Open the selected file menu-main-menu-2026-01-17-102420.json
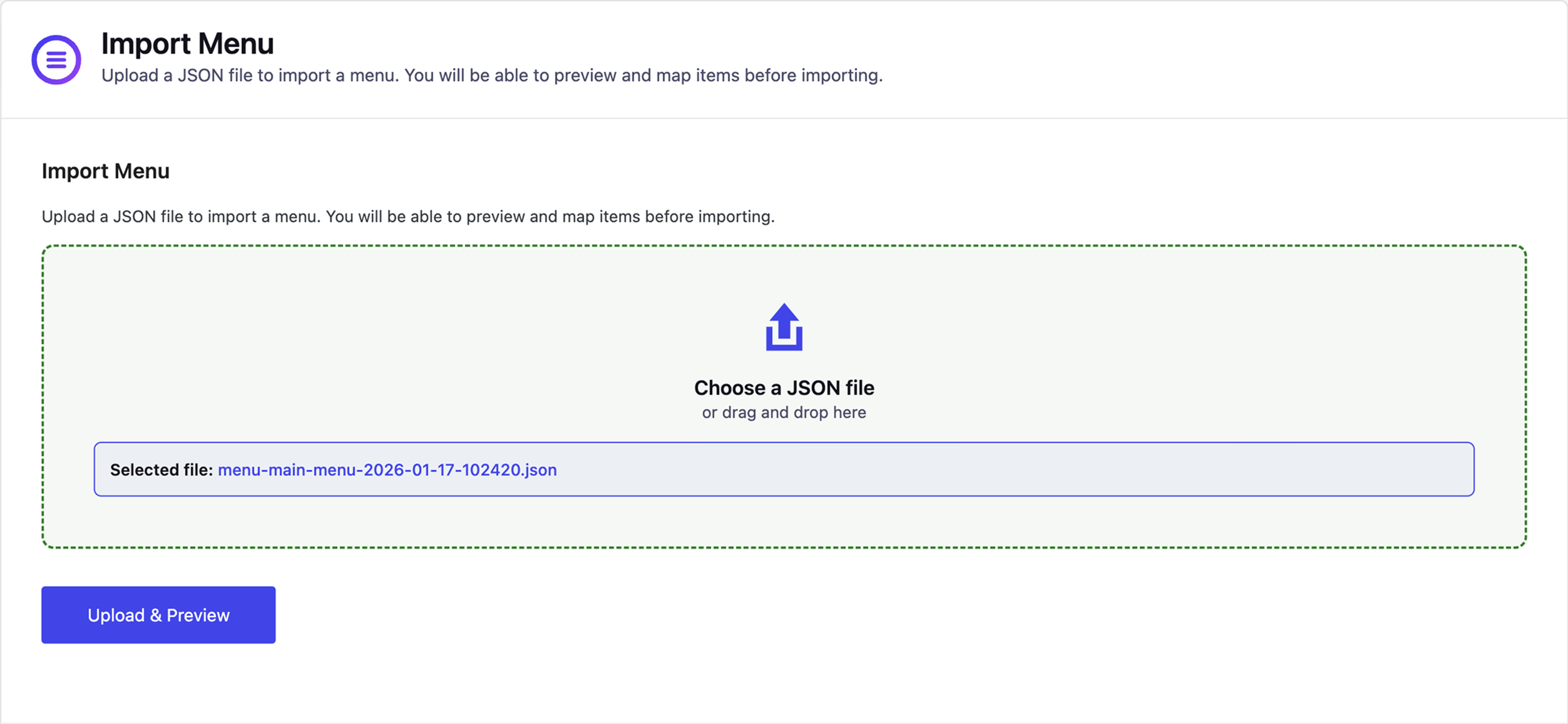Viewport: 1568px width, 724px height. pyautogui.click(x=387, y=469)
